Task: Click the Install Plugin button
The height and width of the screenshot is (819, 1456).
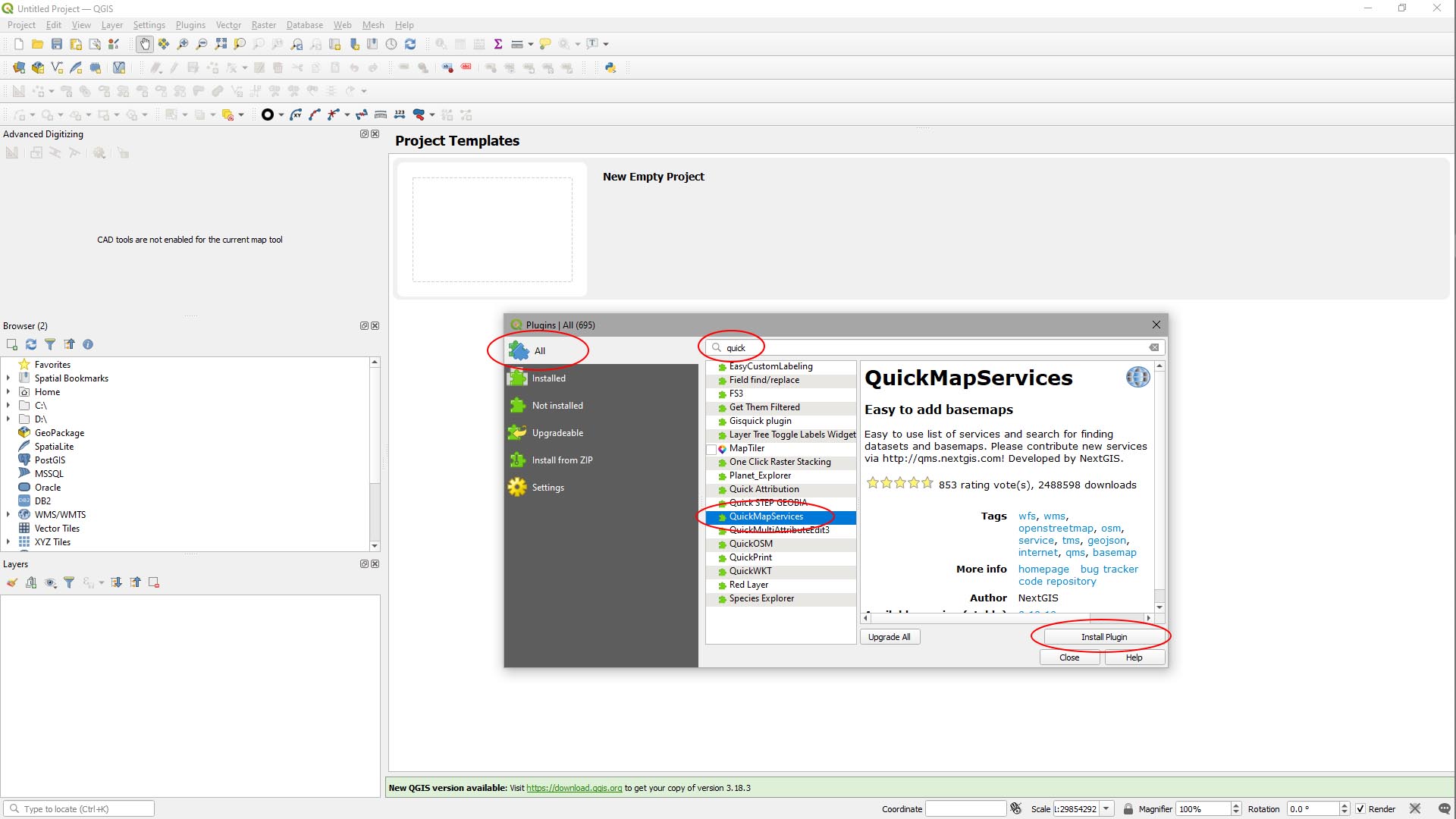Action: pos(1104,637)
